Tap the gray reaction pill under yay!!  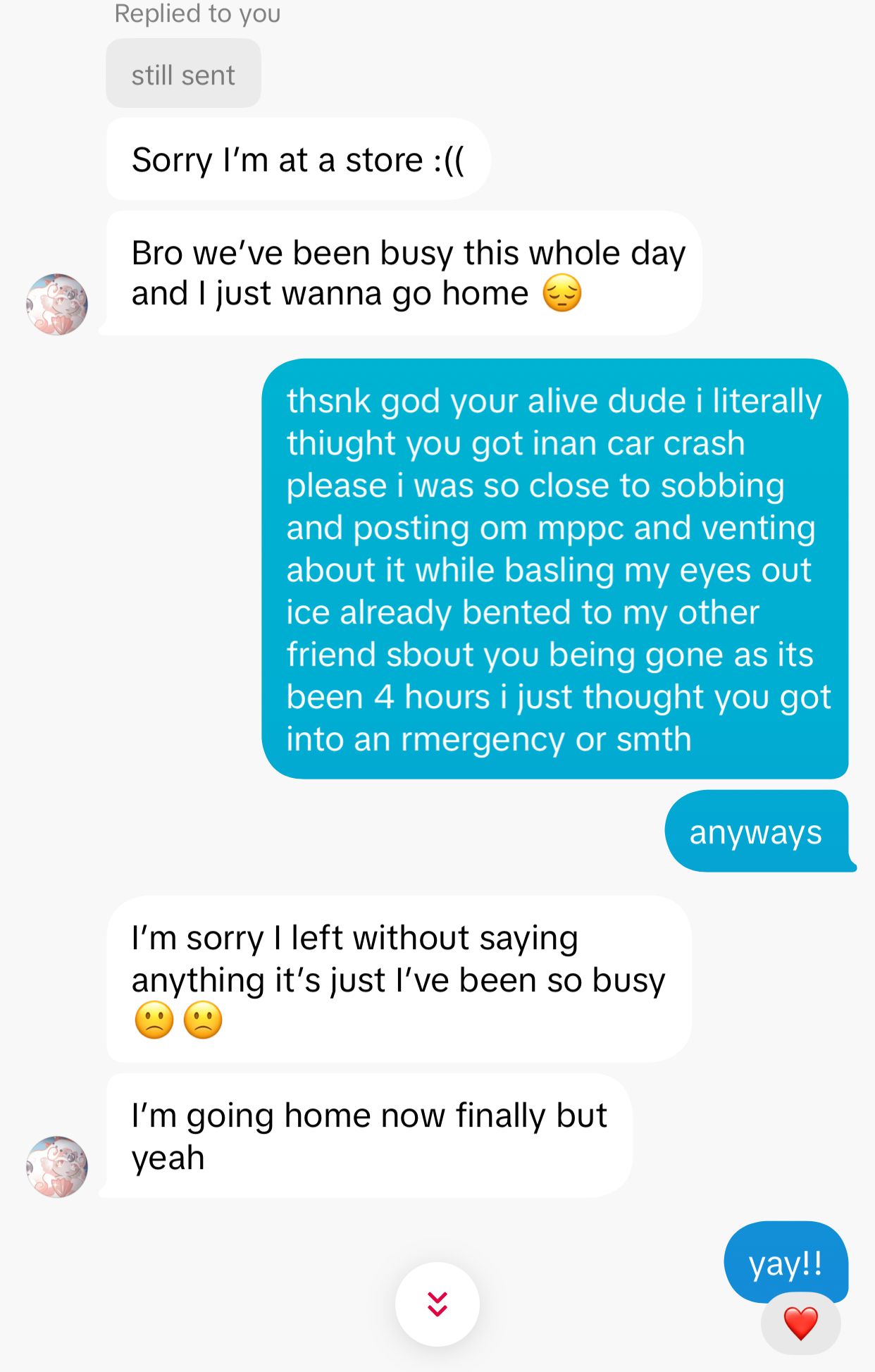pyautogui.click(x=801, y=1323)
